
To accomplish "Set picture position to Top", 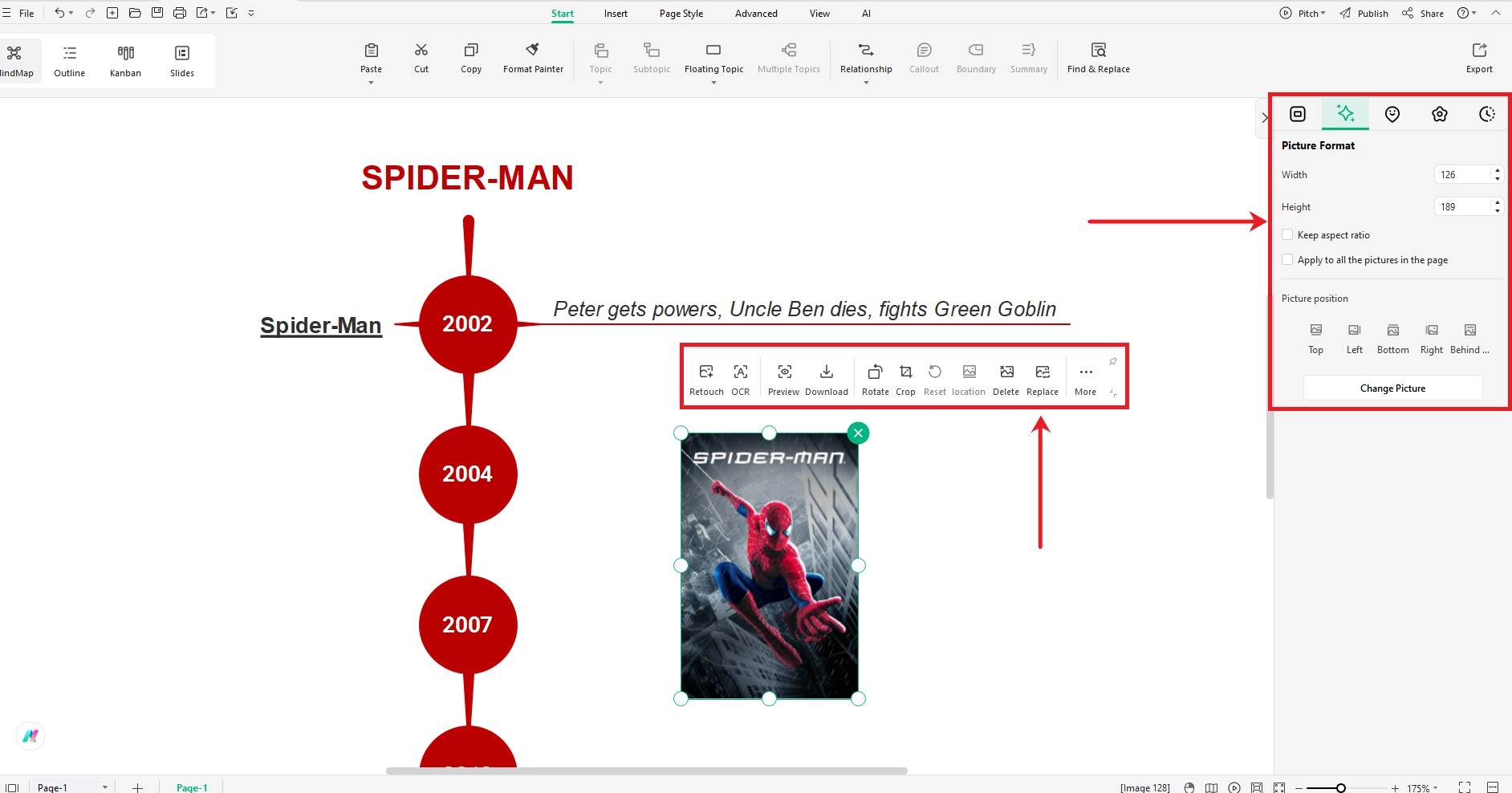I will (x=1315, y=339).
